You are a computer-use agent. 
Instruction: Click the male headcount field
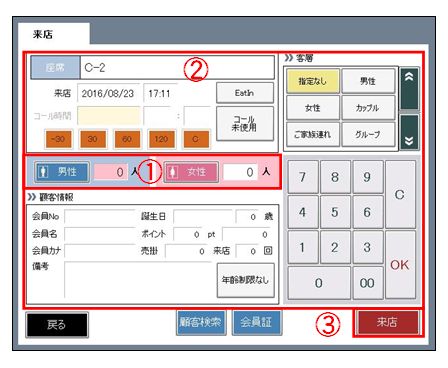pyautogui.click(x=110, y=172)
